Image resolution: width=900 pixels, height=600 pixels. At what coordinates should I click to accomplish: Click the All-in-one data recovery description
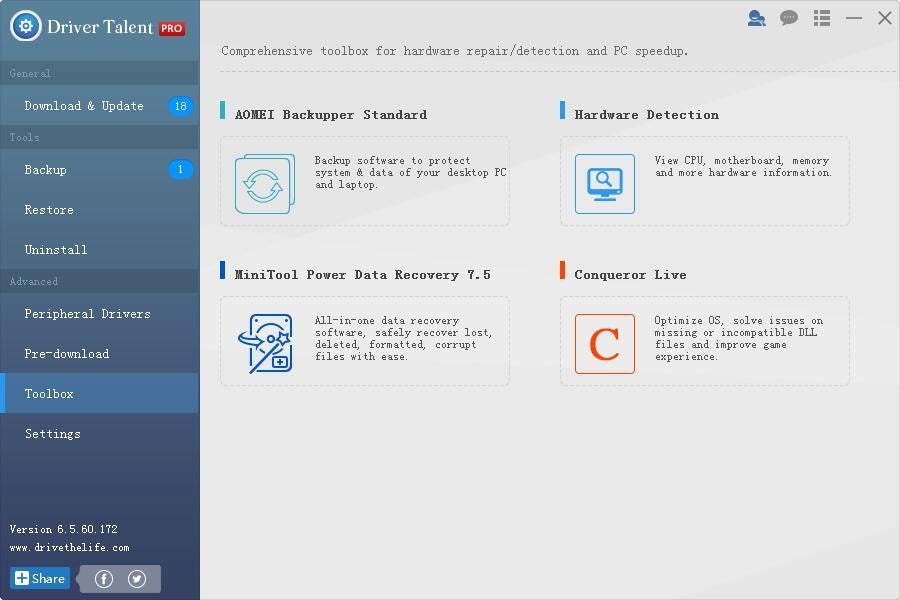click(403, 338)
